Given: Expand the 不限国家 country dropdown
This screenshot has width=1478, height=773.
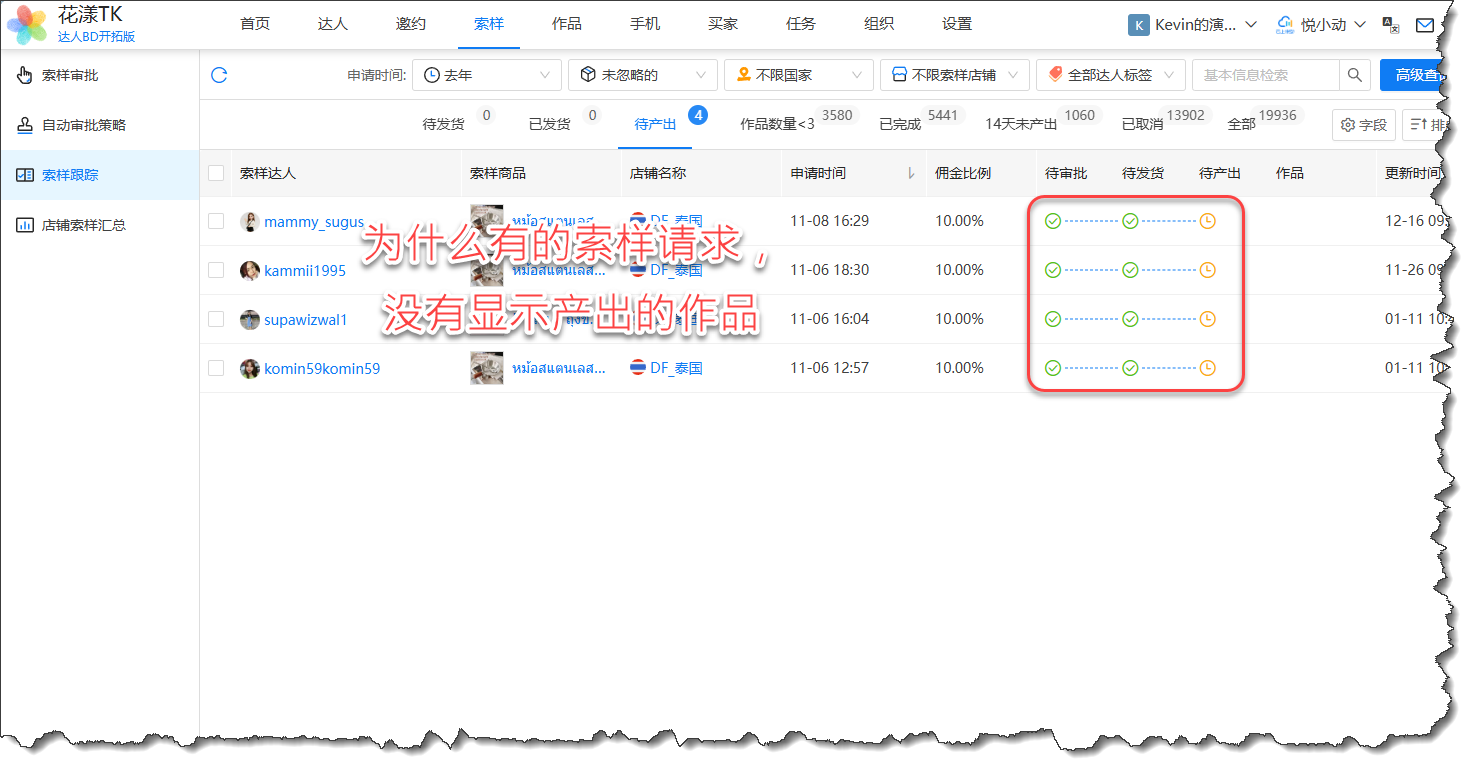Looking at the screenshot, I should 798,75.
